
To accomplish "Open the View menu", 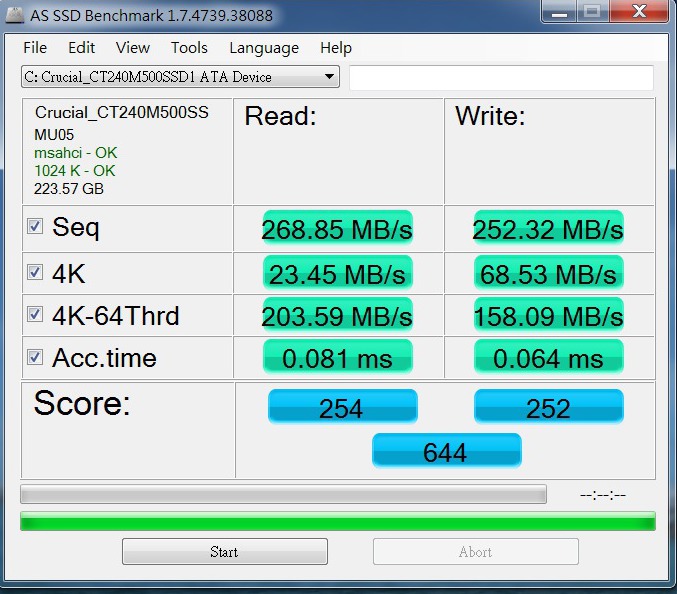I will (x=133, y=47).
